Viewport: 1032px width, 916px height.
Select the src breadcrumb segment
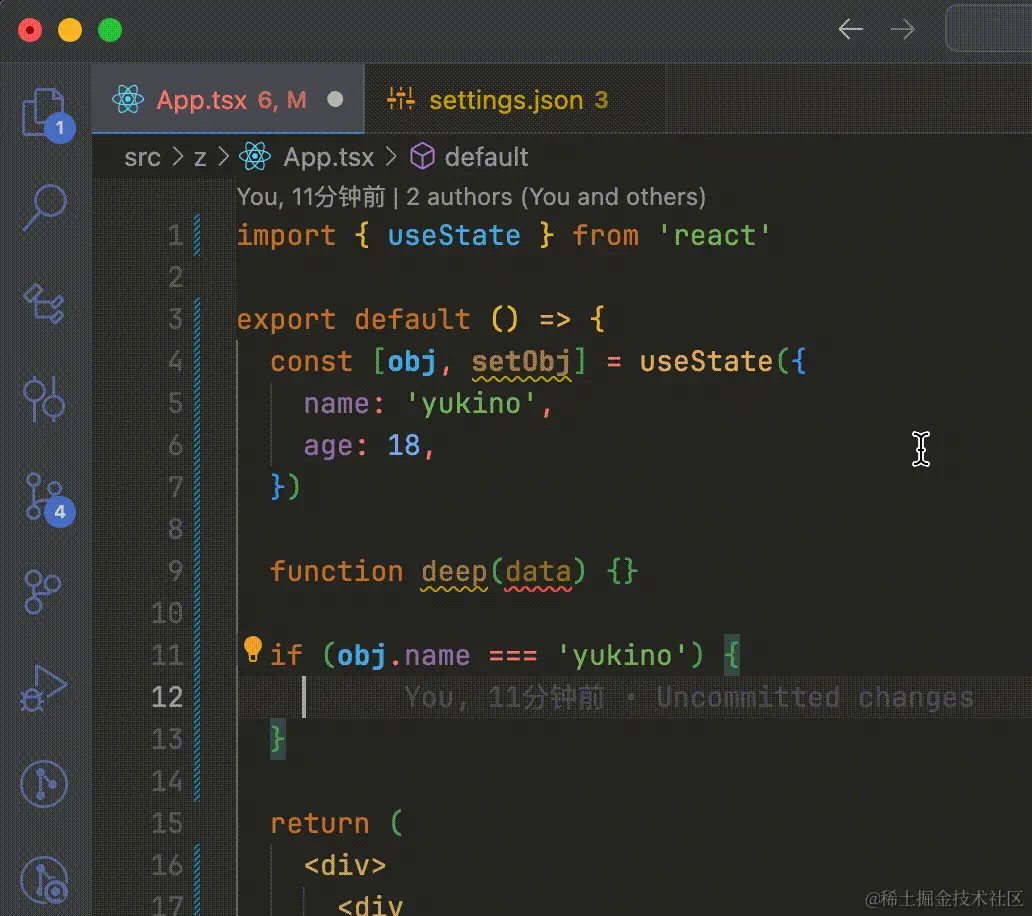(142, 157)
